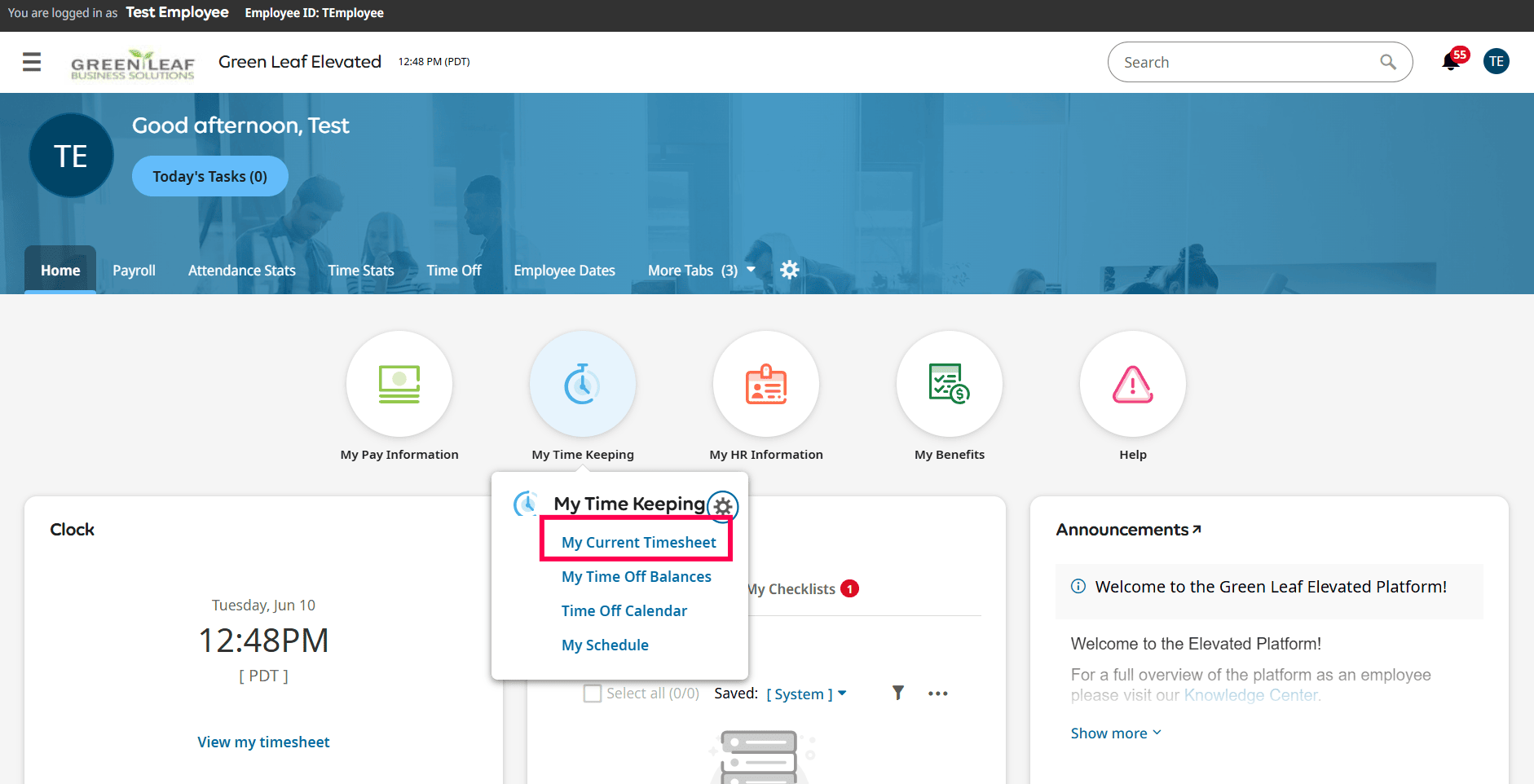Click the search magnifier icon

[1387, 62]
